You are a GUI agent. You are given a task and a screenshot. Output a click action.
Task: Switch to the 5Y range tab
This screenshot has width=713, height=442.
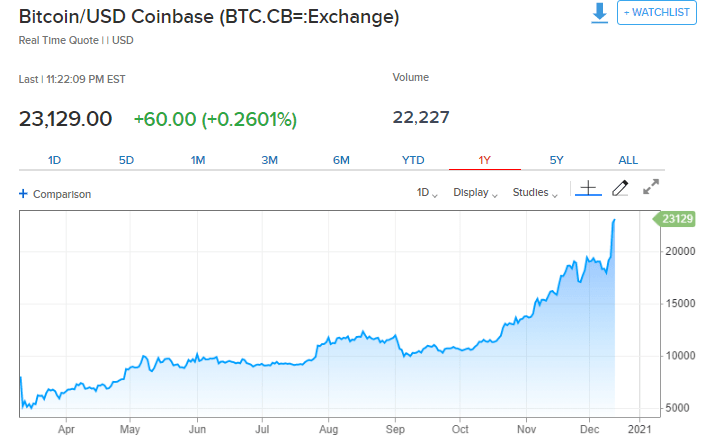click(556, 160)
